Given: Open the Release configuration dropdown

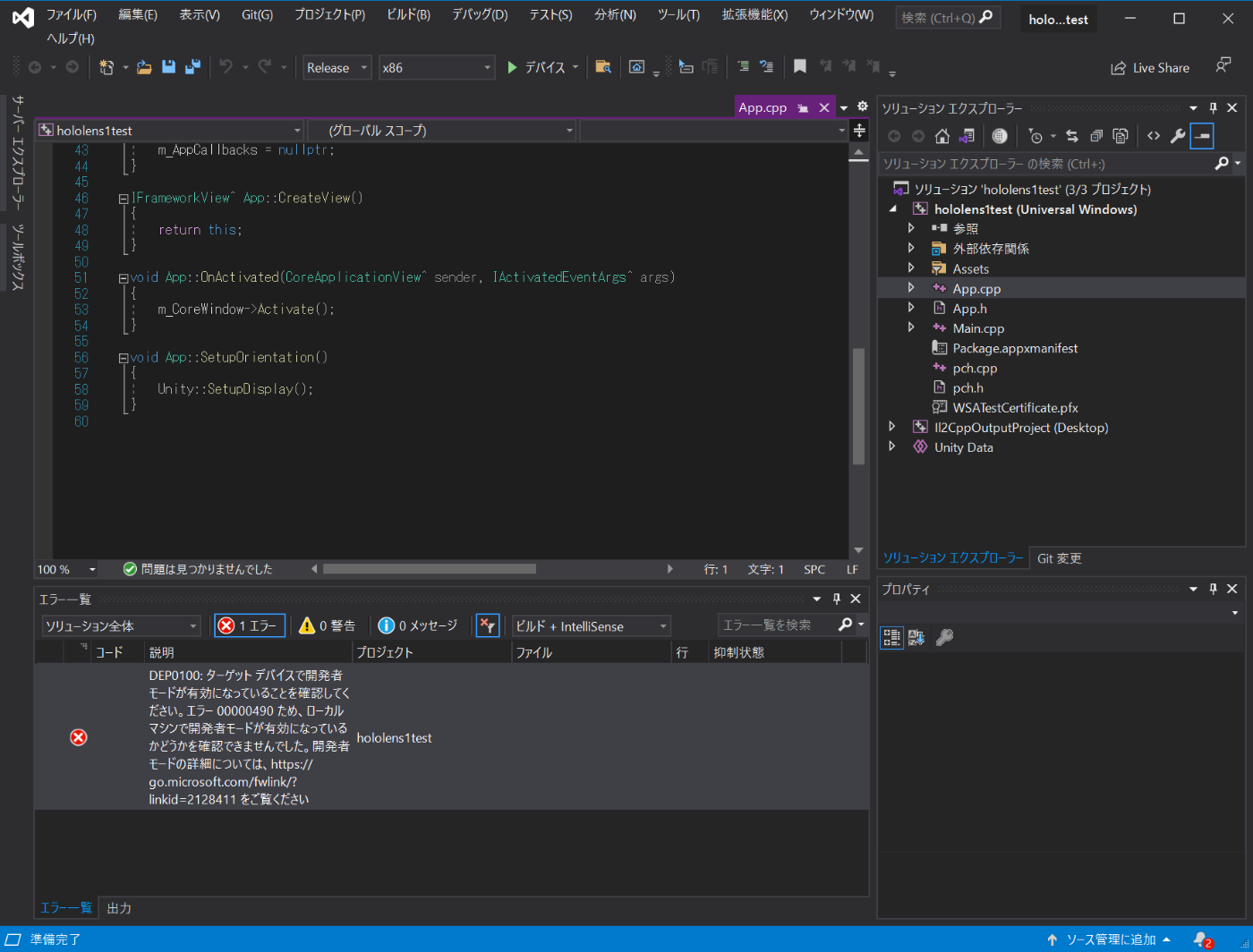Looking at the screenshot, I should [337, 67].
